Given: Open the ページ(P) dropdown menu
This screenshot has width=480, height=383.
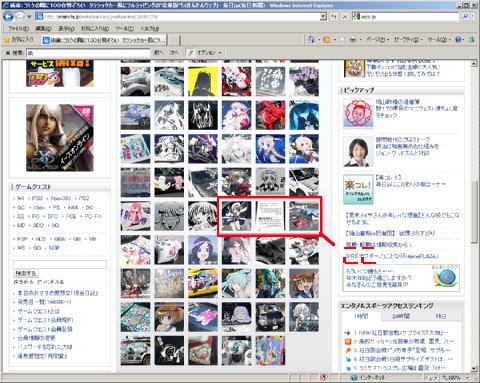Looking at the screenshot, I should pyautogui.click(x=377, y=40).
